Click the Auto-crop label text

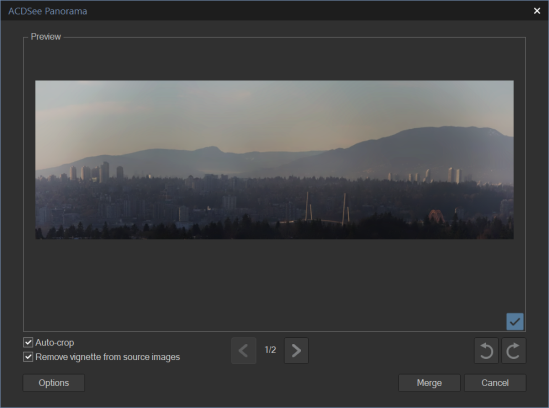tap(55, 343)
